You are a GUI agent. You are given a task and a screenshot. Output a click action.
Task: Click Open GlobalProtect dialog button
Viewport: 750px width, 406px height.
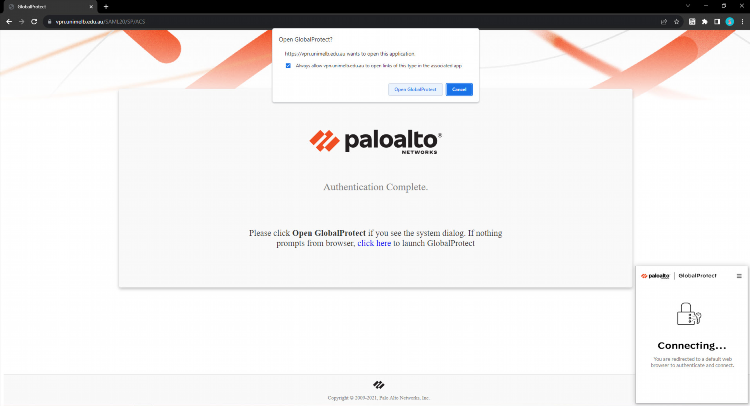(415, 89)
